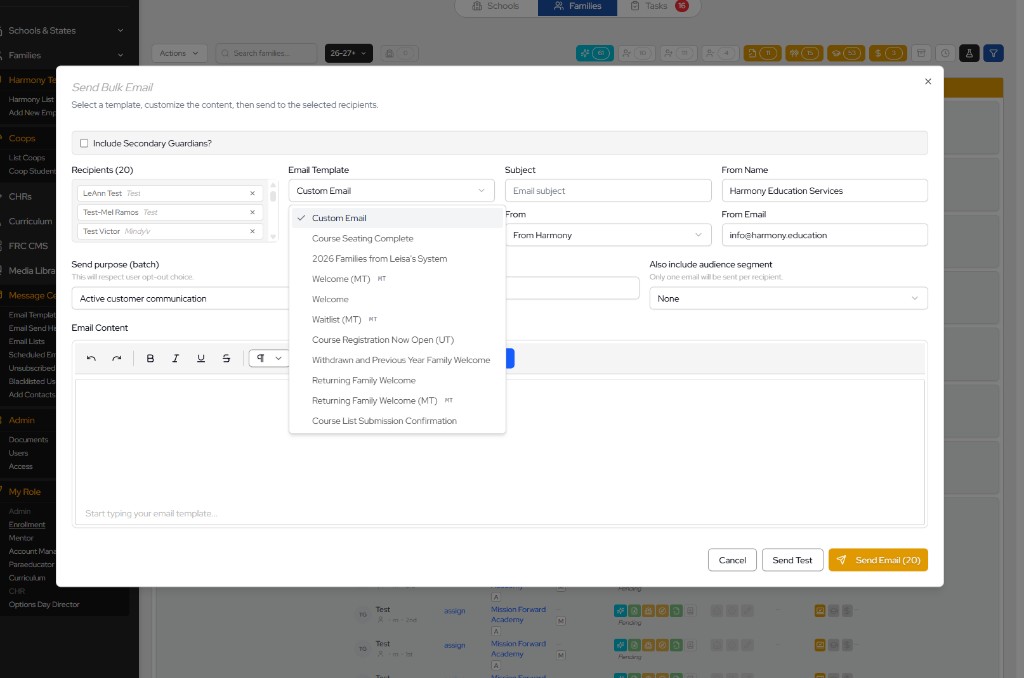Close the Send Bulk Email dialog

point(928,82)
